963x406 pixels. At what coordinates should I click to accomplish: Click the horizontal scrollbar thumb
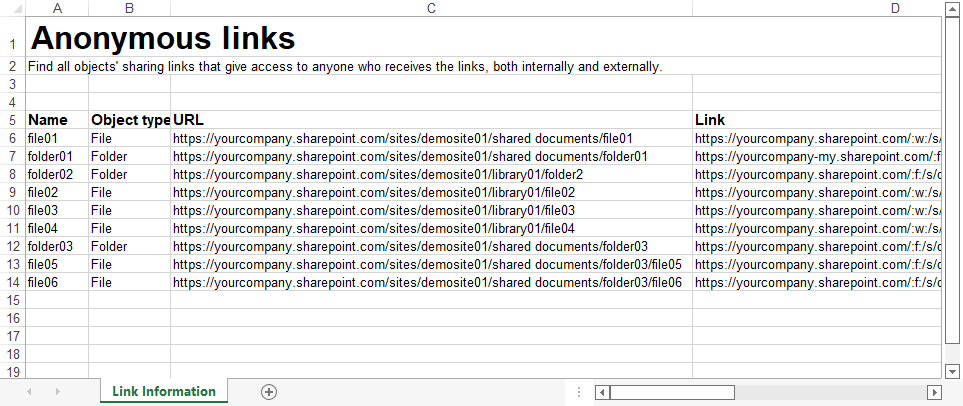point(672,392)
